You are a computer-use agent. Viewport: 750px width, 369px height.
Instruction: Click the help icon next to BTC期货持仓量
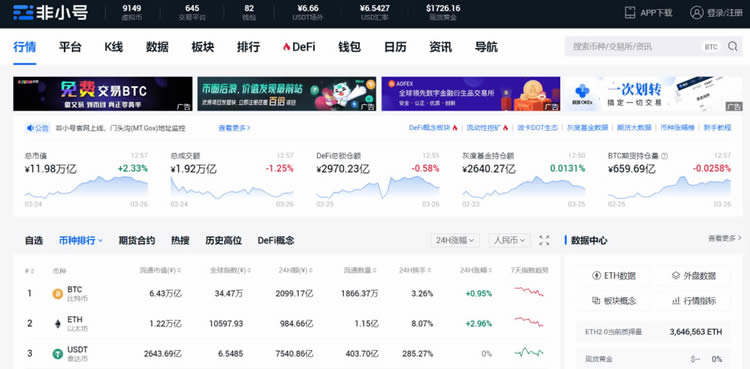[664, 156]
